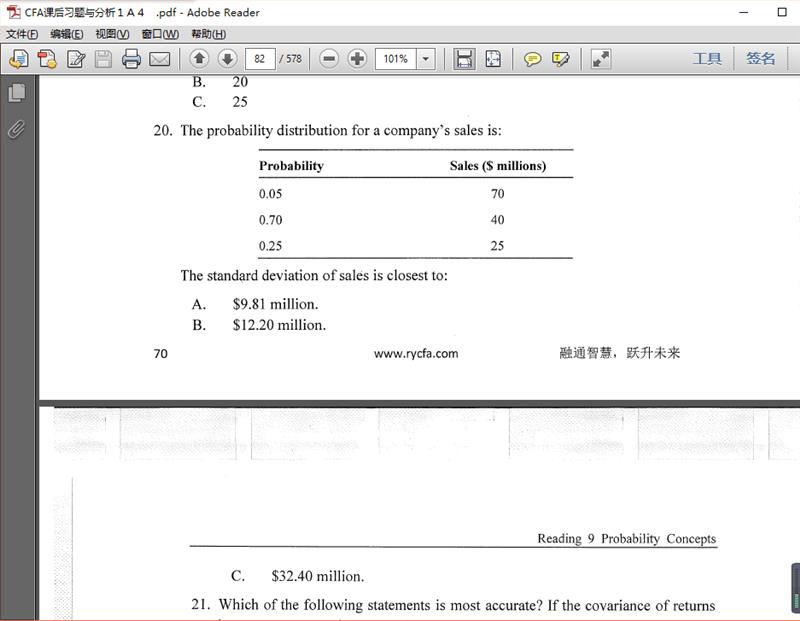
Task: Click the 'Probability' table header
Action: [x=291, y=166]
